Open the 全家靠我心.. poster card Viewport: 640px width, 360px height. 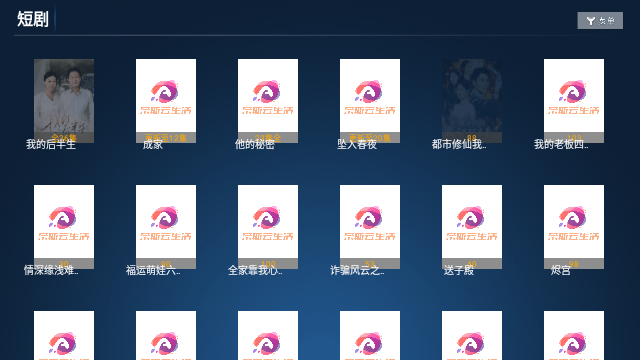point(268,227)
